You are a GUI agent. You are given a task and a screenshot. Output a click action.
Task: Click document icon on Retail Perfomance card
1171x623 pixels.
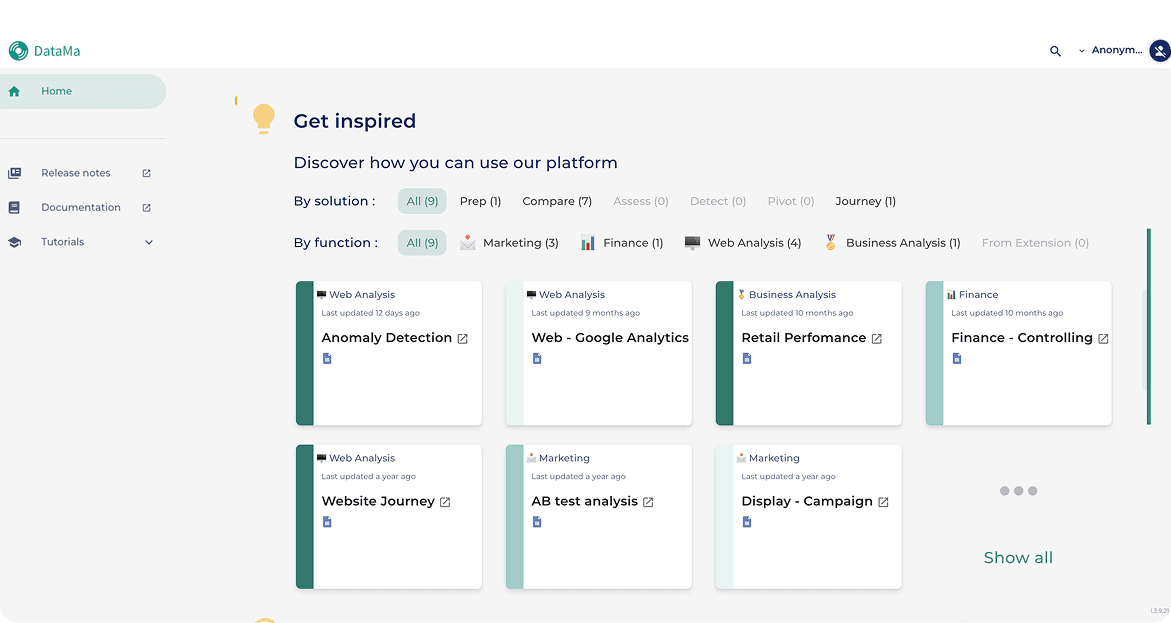click(747, 359)
